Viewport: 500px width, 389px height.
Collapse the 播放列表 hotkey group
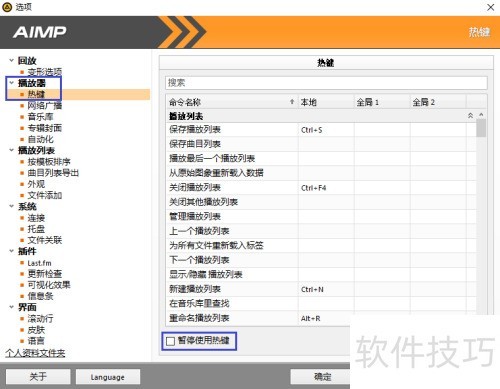pyautogui.click(x=470, y=116)
